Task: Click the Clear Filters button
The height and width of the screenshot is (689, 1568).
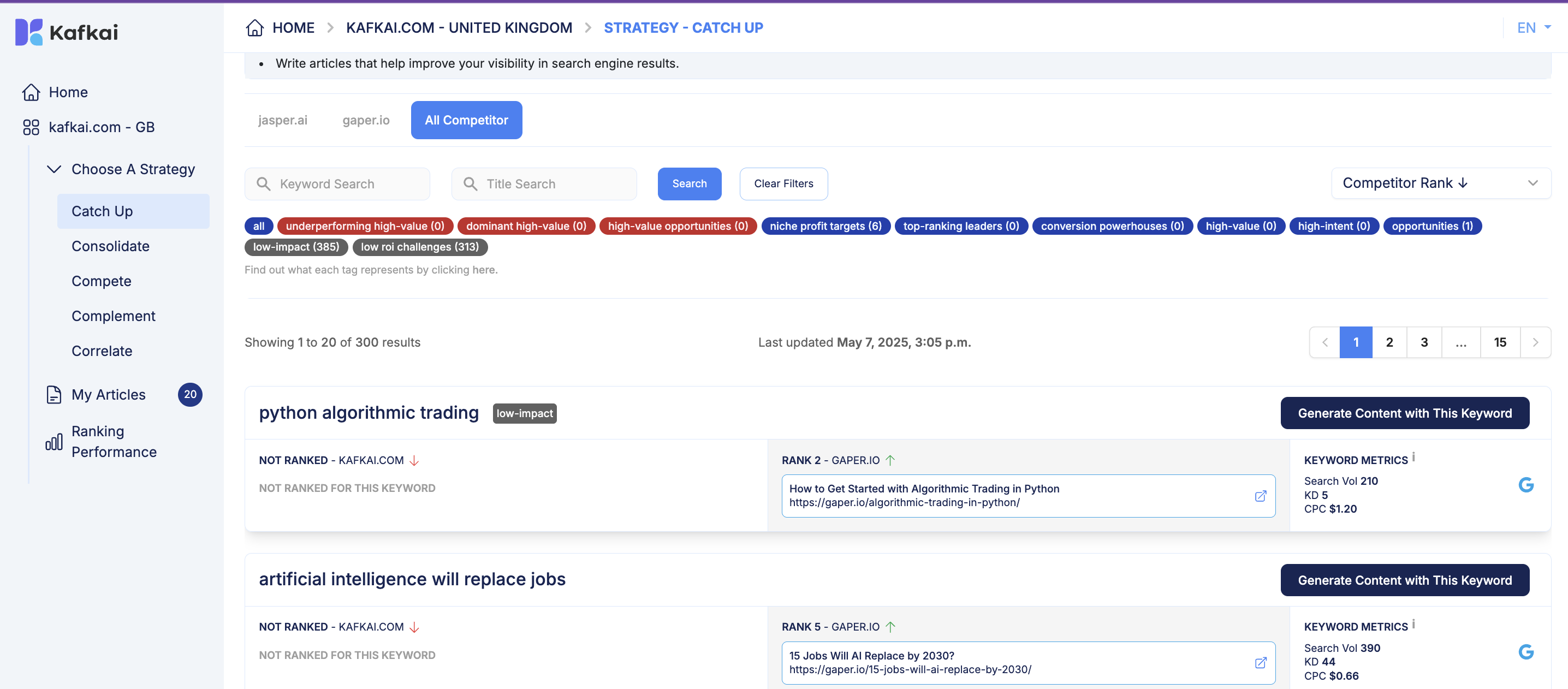Action: pos(783,183)
